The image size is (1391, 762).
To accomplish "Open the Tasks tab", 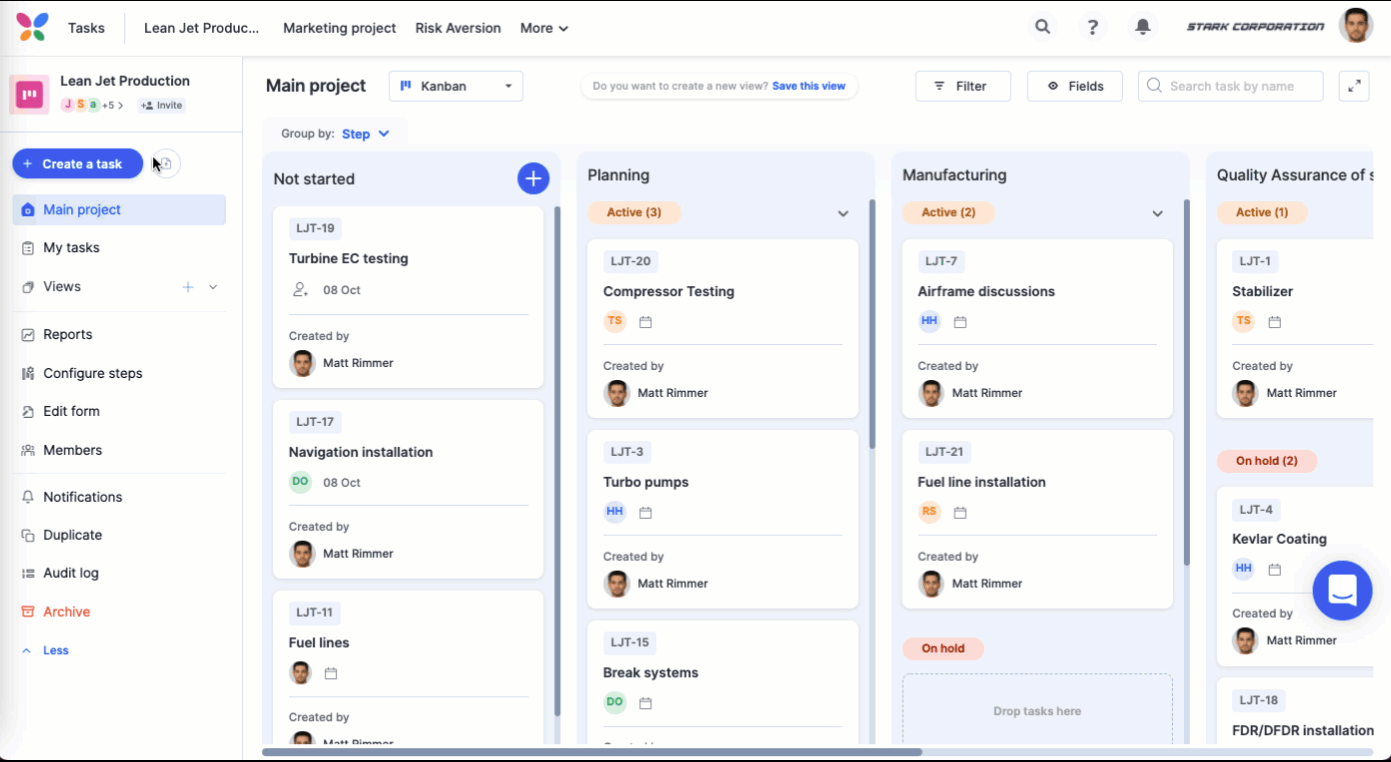I will click(x=86, y=28).
